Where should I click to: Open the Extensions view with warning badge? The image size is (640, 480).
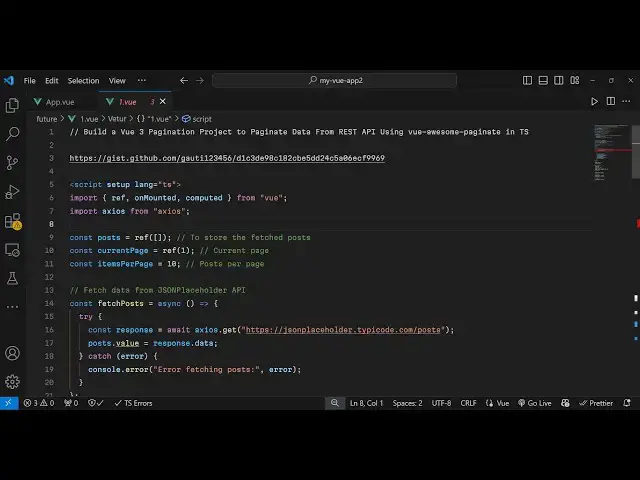(x=13, y=221)
